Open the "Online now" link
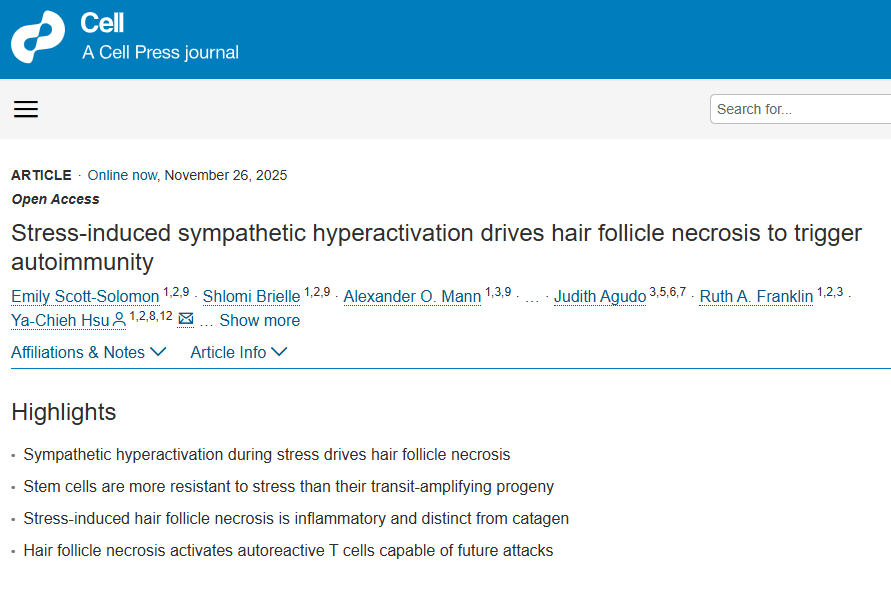 click(x=122, y=175)
